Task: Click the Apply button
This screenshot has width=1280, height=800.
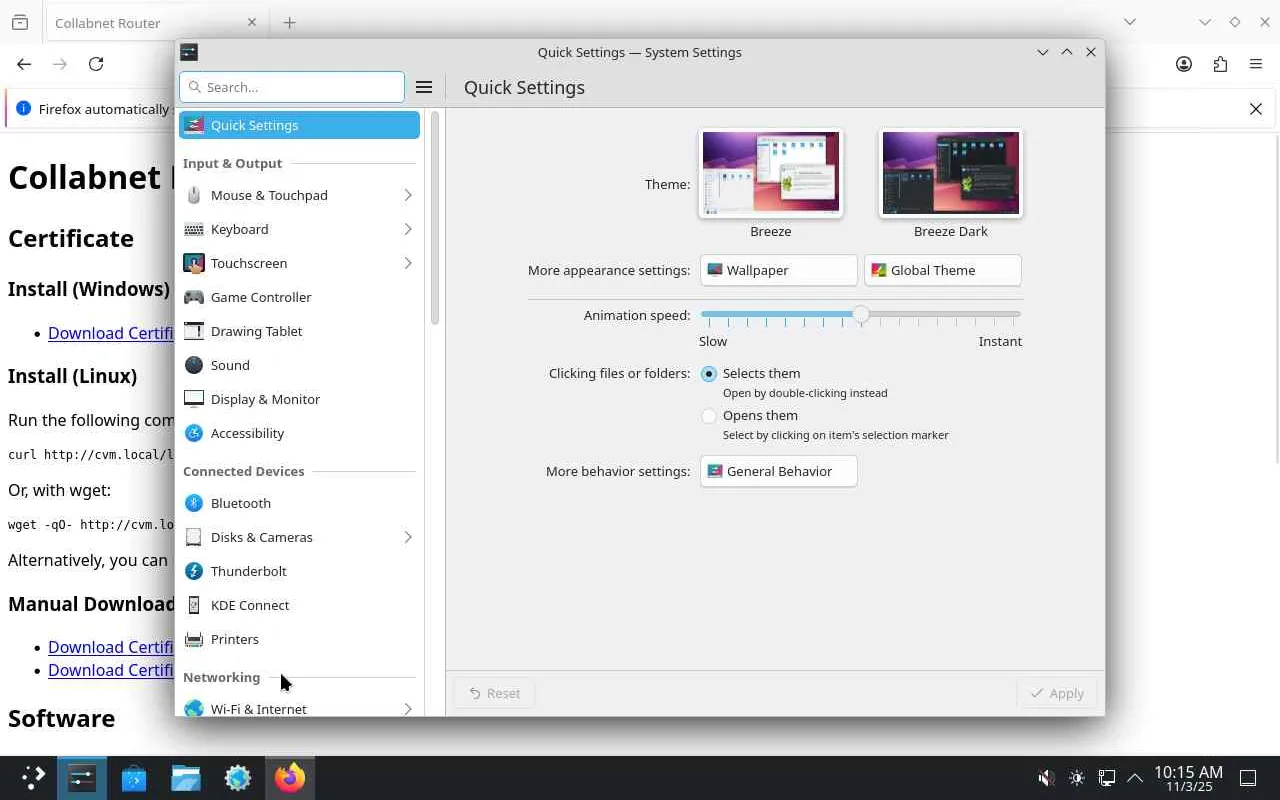Action: [1057, 693]
